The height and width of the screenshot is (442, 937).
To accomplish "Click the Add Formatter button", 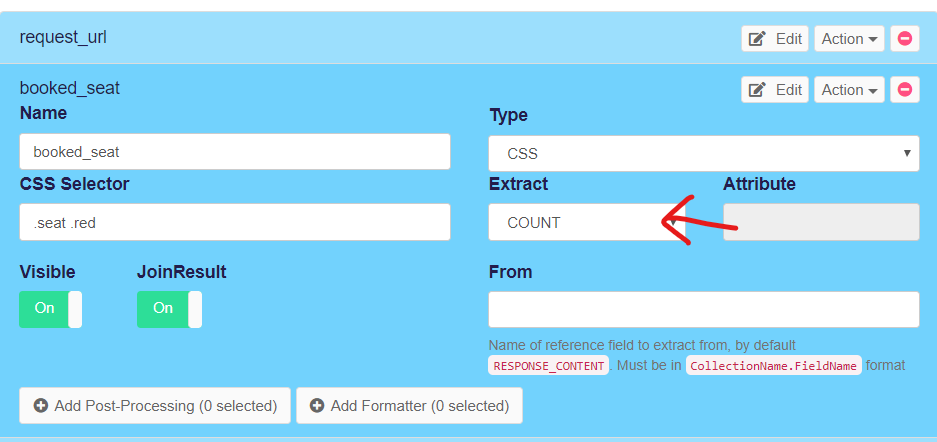I will coord(409,406).
